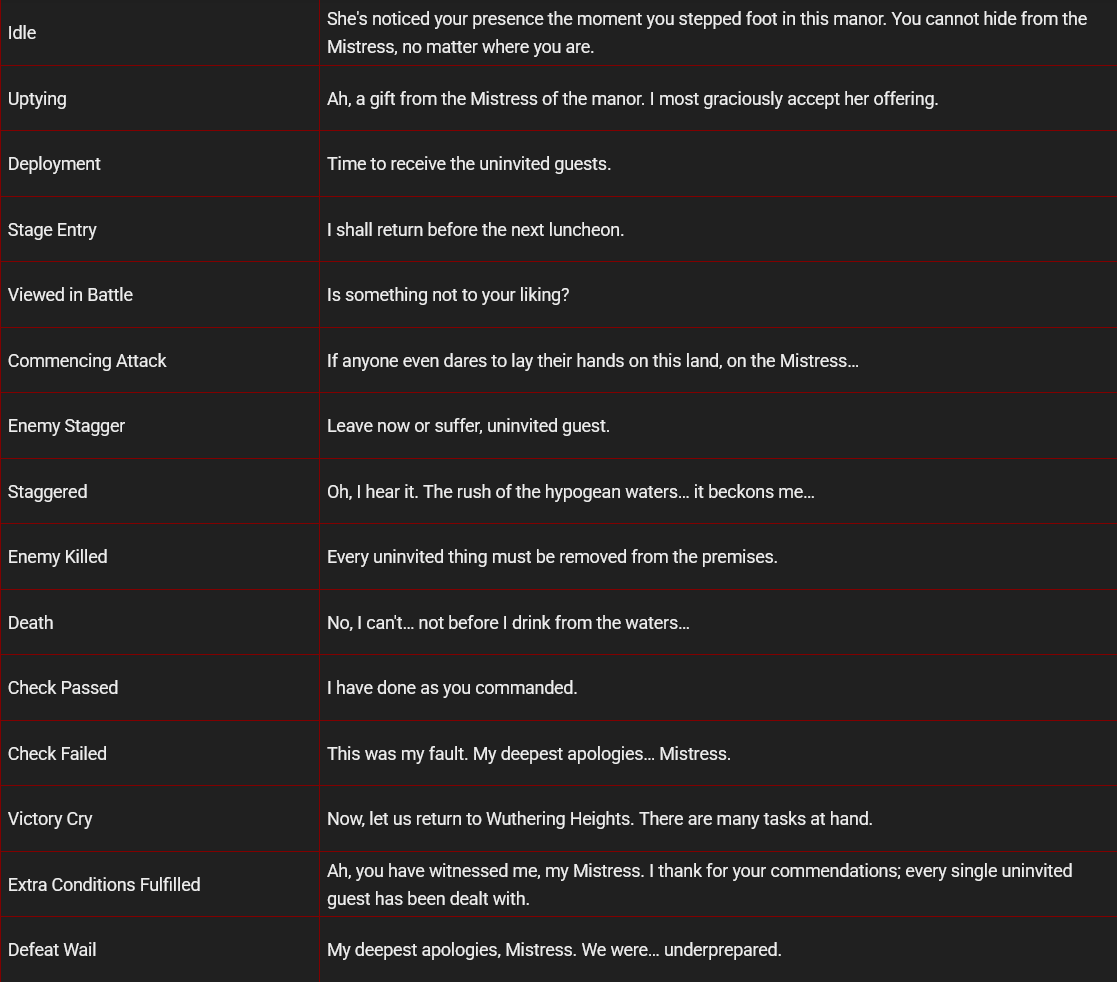Image resolution: width=1117 pixels, height=982 pixels.
Task: Select the Check Failed label
Action: coord(57,753)
